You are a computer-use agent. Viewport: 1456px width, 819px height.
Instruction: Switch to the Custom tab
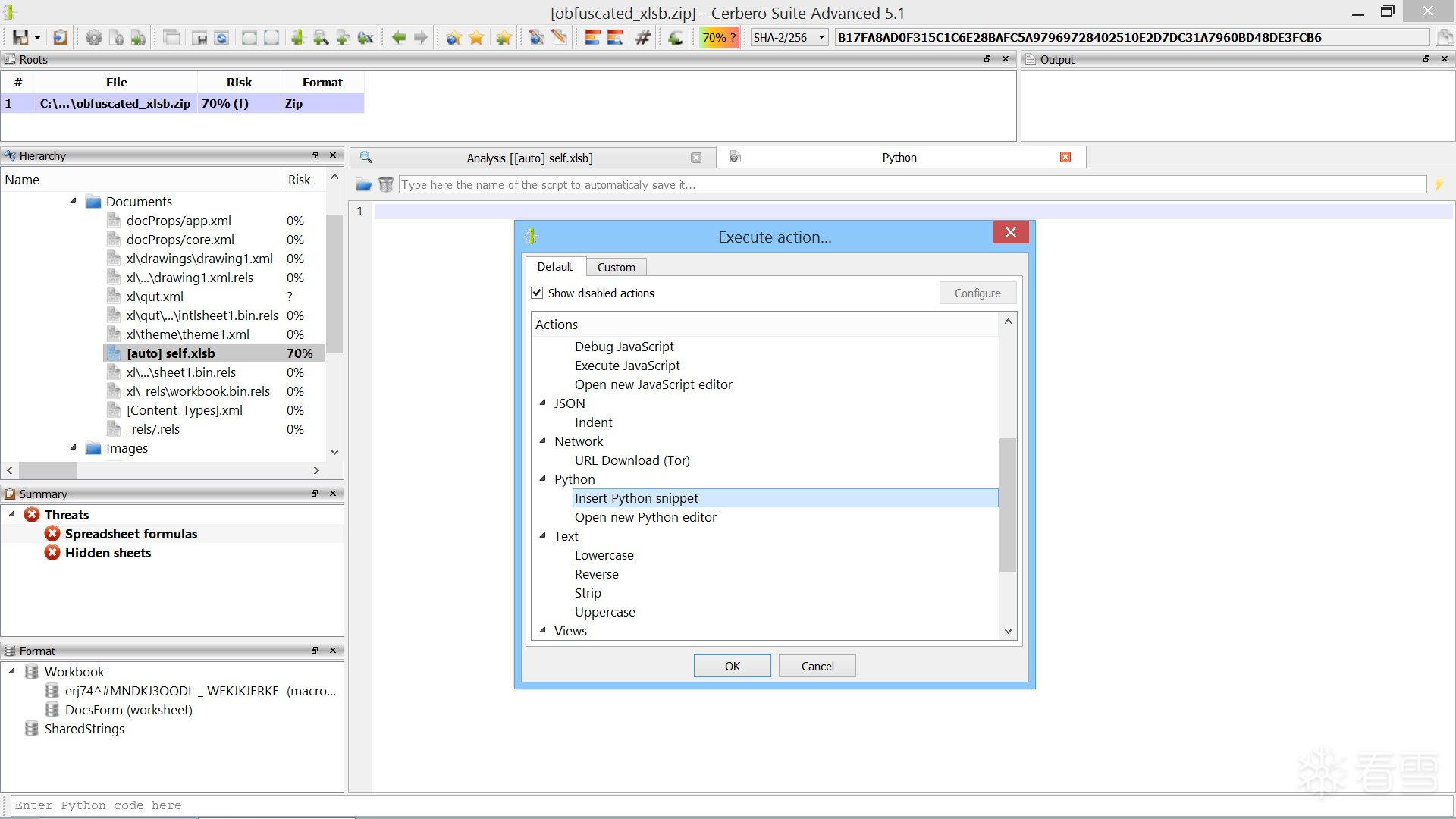616,267
